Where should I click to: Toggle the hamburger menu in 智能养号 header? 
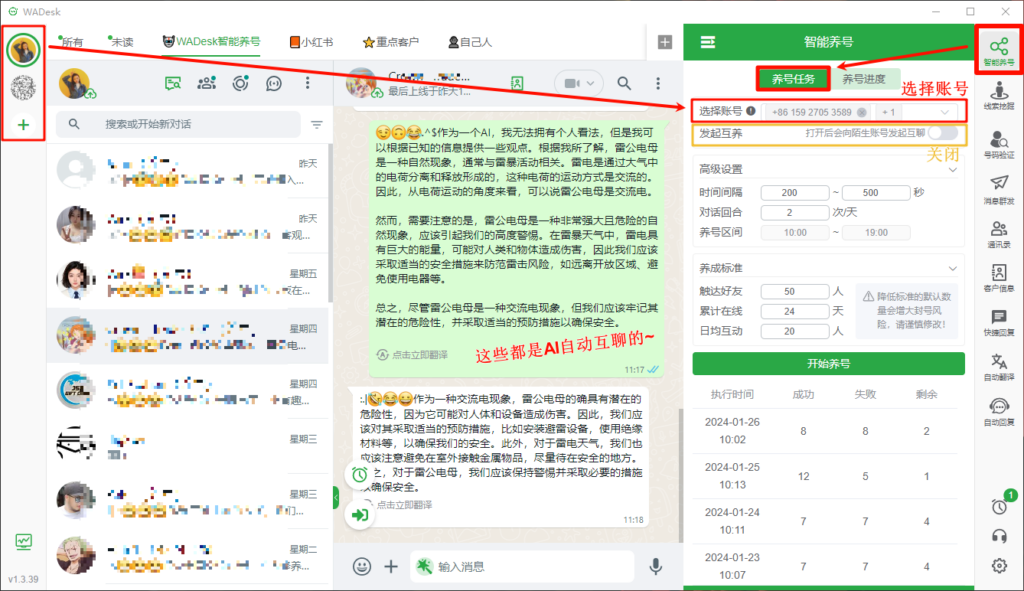(708, 42)
